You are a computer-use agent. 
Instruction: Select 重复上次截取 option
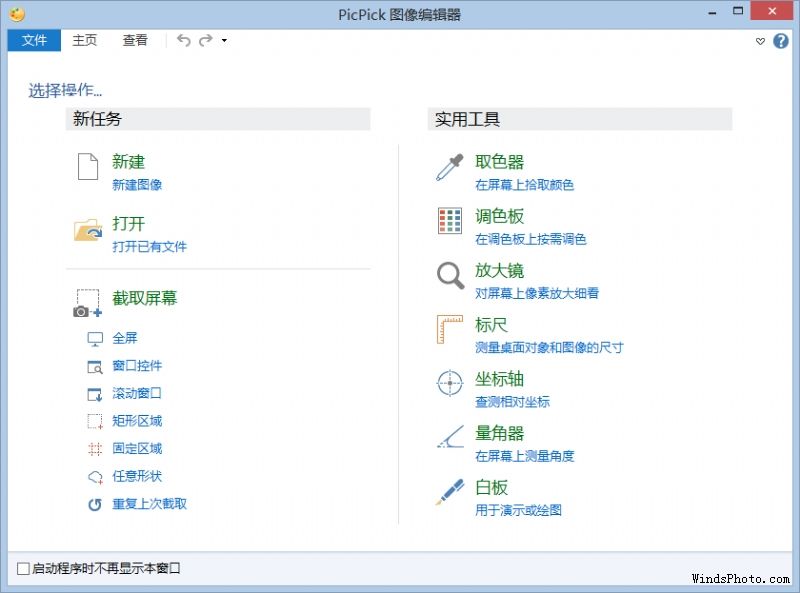tap(149, 504)
